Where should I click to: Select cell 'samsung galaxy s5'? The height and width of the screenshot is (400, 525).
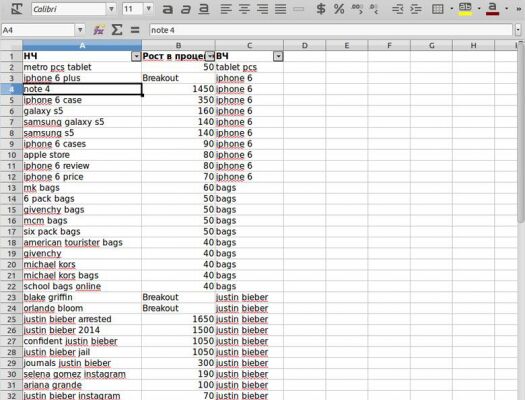[82, 122]
